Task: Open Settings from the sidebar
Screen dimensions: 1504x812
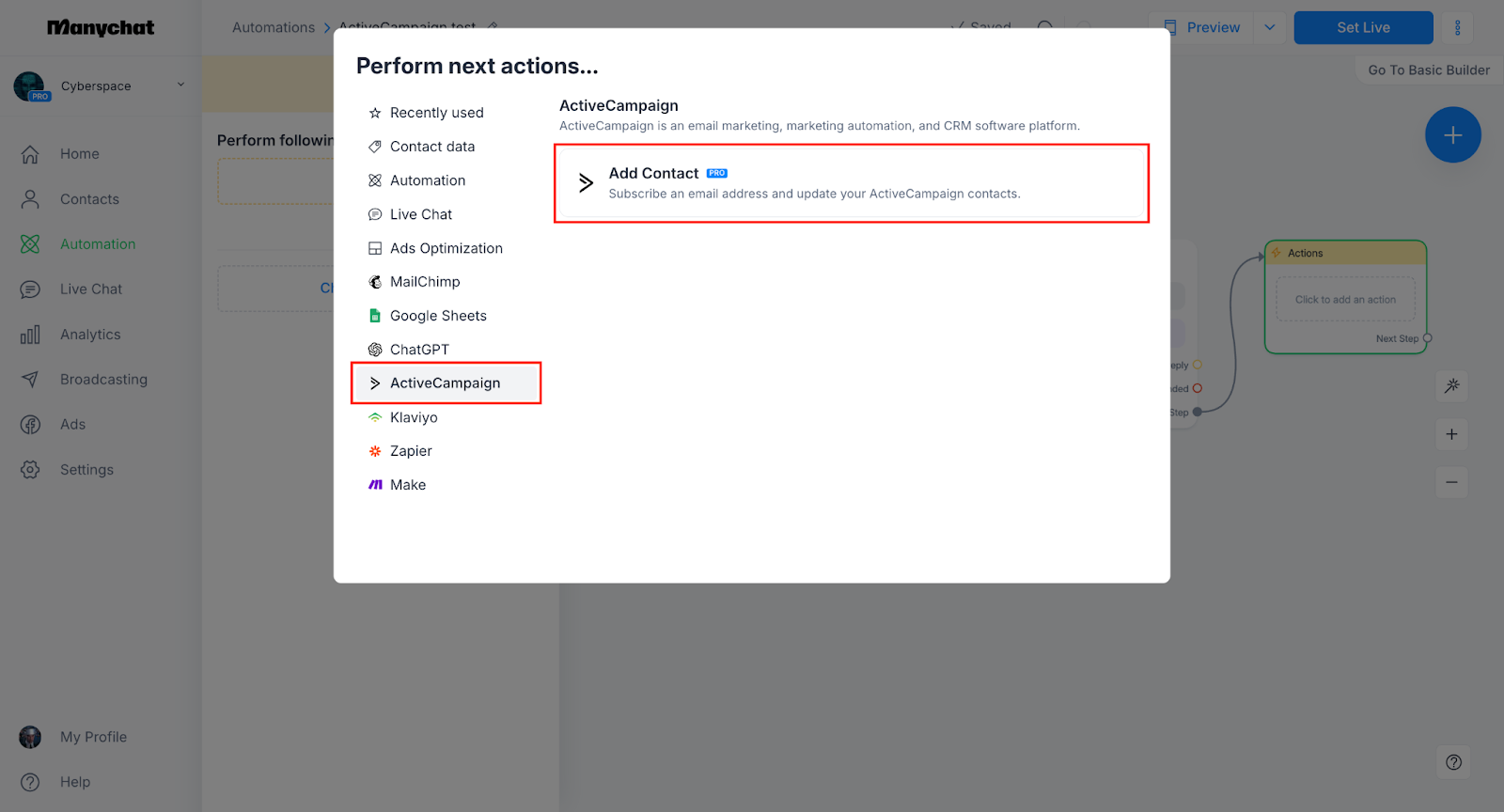Action: [x=86, y=470]
